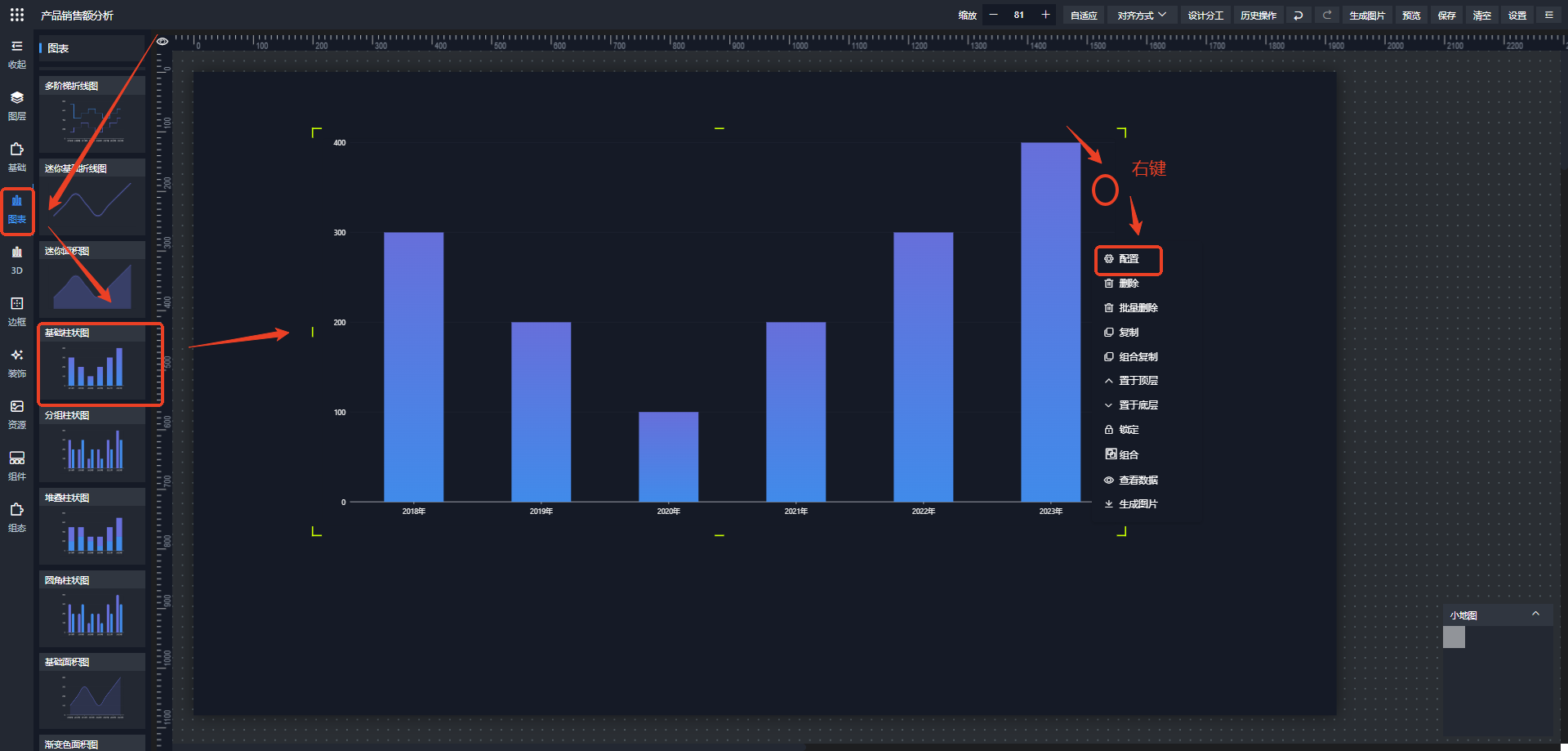Click the 产品销售额分析 project title
This screenshot has height=751, width=1568.
click(77, 16)
